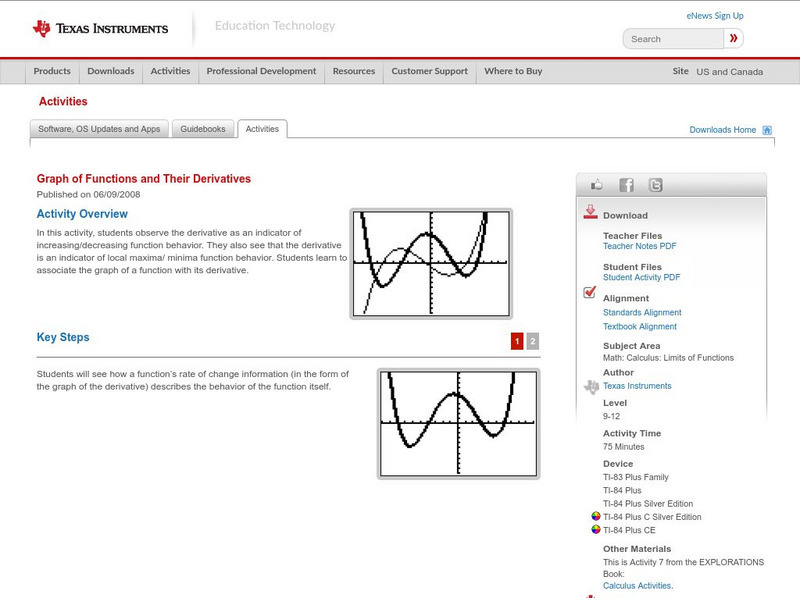Click the home icon beside Downloads Home
The image size is (800, 598).
click(767, 130)
